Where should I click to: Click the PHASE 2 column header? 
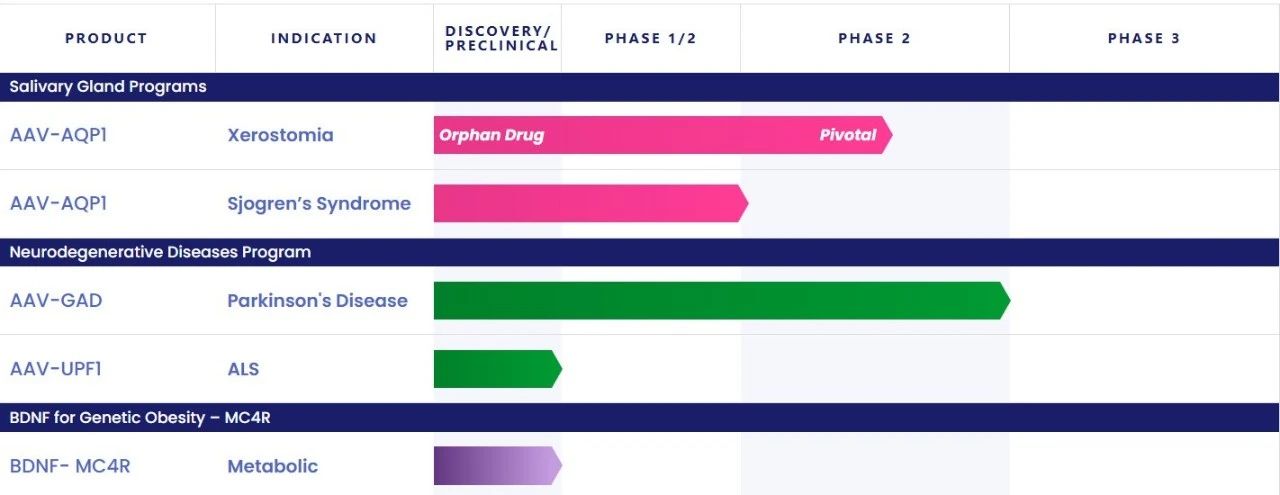[874, 39]
